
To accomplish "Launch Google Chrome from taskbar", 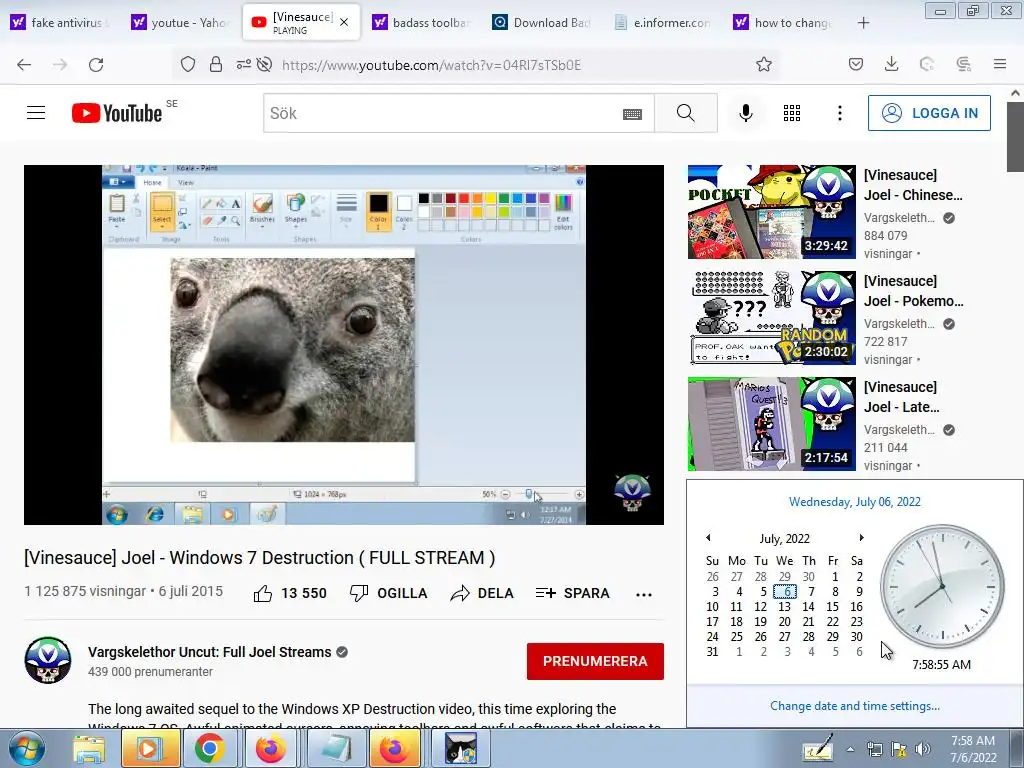I will [209, 748].
